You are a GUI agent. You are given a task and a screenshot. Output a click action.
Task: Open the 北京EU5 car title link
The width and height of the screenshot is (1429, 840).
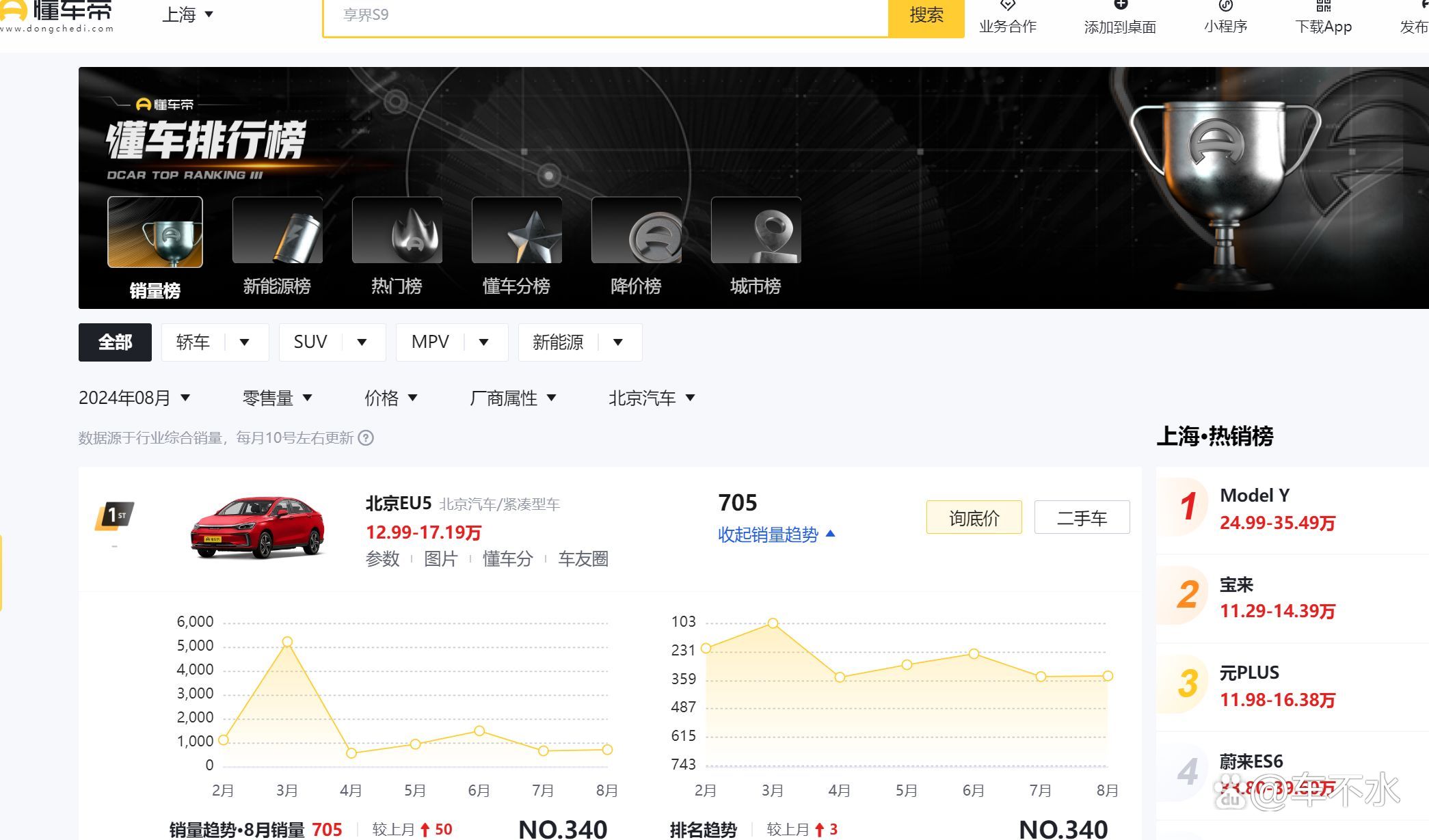click(399, 504)
